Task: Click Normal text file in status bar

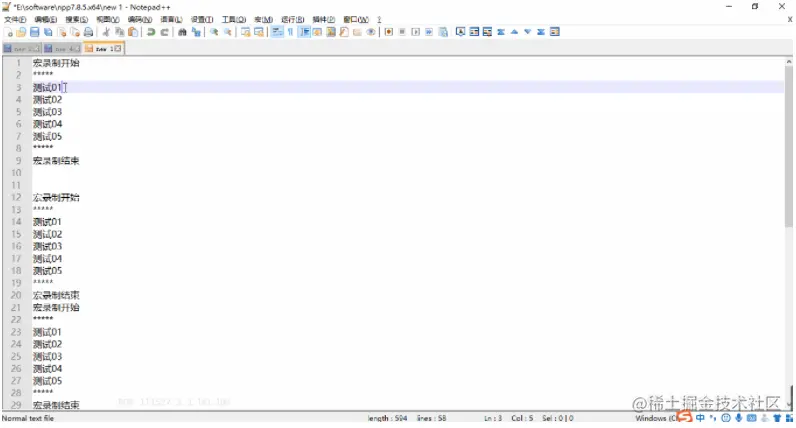Action: (27, 418)
